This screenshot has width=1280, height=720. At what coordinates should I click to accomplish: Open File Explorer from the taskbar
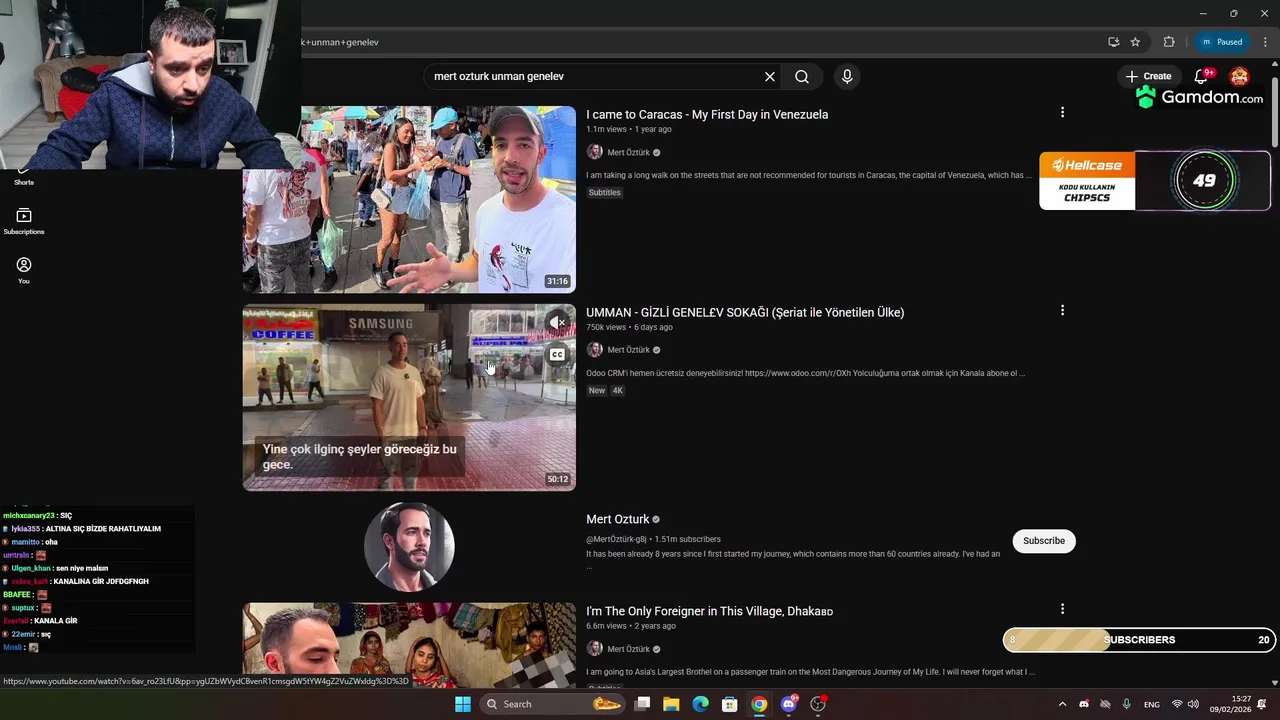[x=671, y=704]
